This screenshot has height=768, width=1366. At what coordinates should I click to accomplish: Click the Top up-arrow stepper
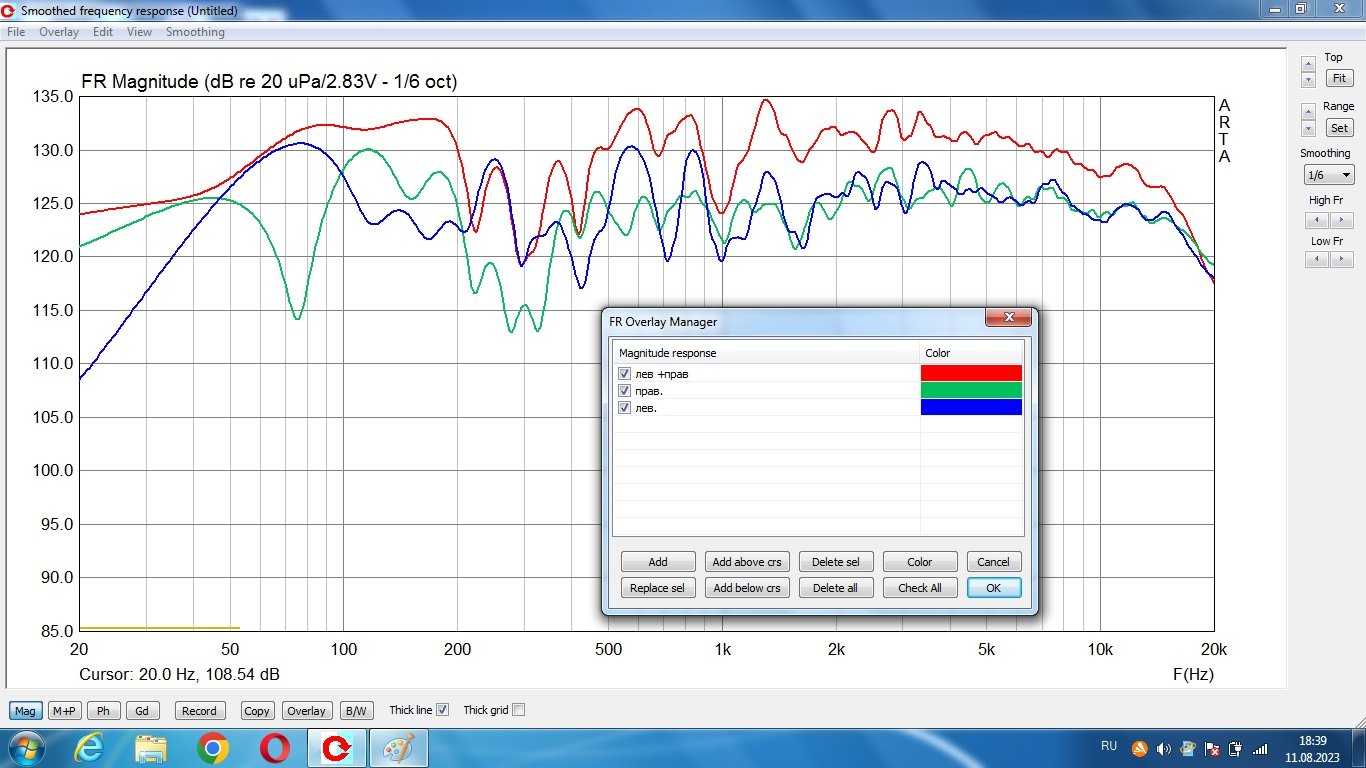1308,64
